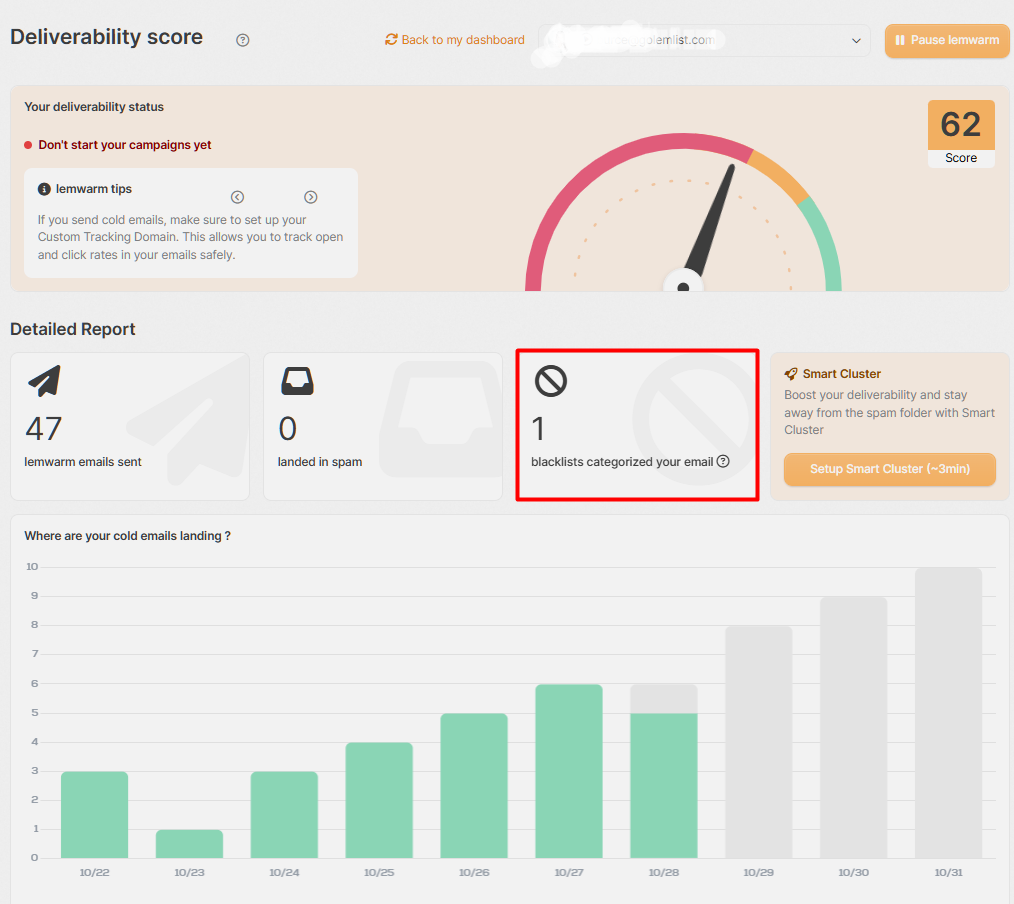Click the gray portion of 10/28 bar
The width and height of the screenshot is (1014, 904).
(x=663, y=698)
